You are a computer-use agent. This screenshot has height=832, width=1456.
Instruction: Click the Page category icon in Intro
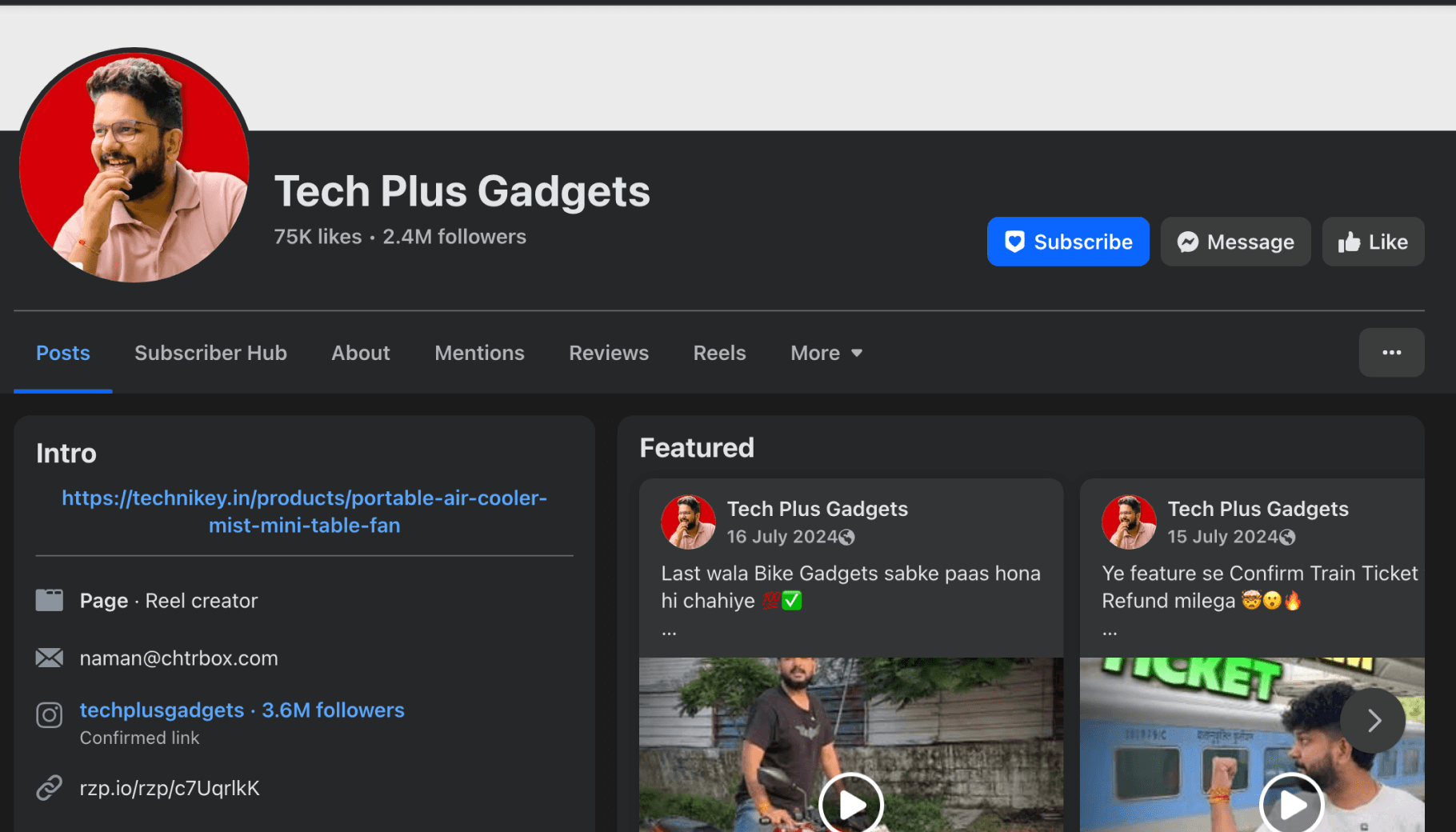(x=50, y=600)
